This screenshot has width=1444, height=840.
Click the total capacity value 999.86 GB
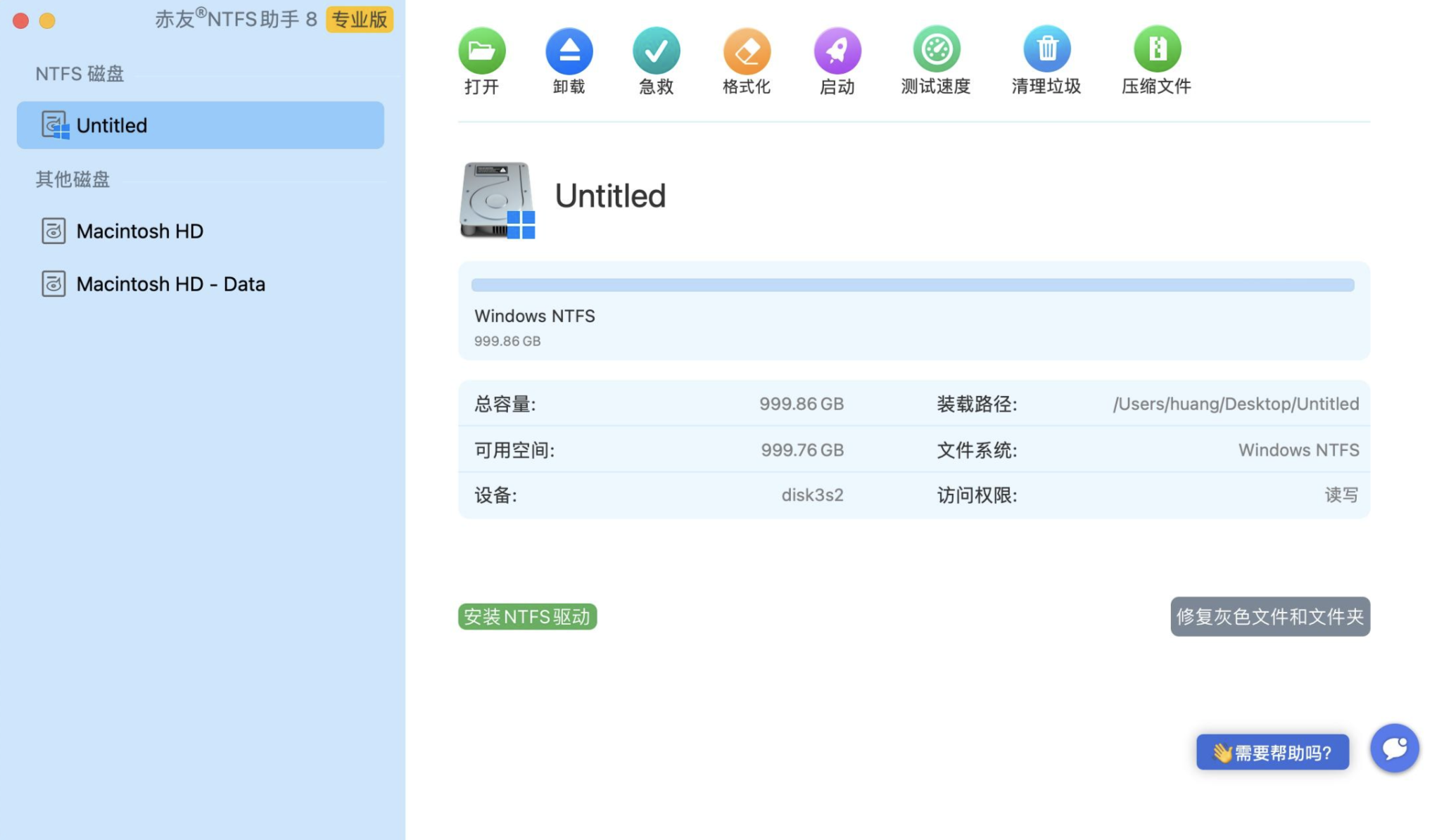coord(802,404)
